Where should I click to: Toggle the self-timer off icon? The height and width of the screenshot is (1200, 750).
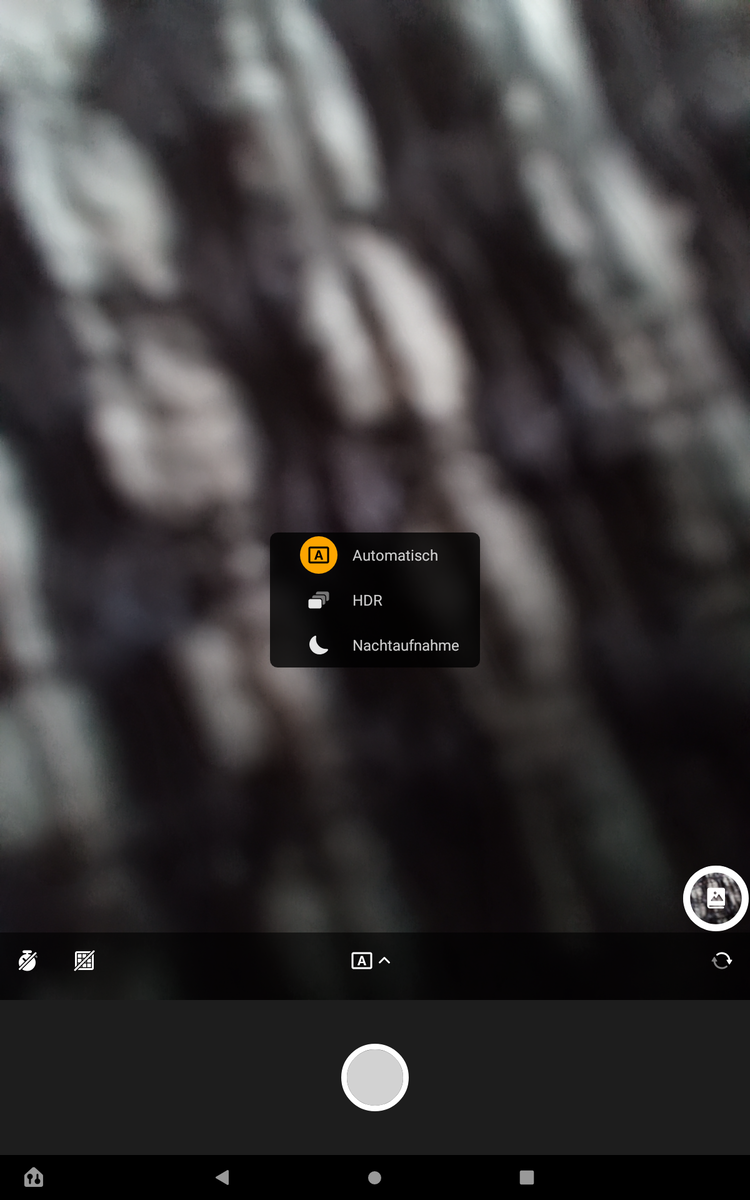(28, 961)
